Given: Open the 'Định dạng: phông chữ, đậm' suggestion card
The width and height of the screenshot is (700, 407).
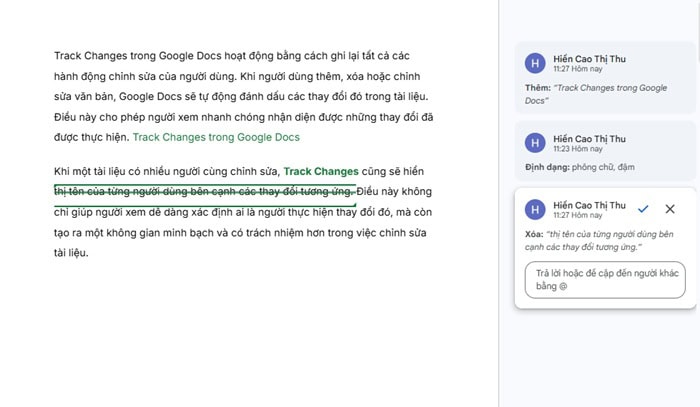Looking at the screenshot, I should pyautogui.click(x=605, y=151).
